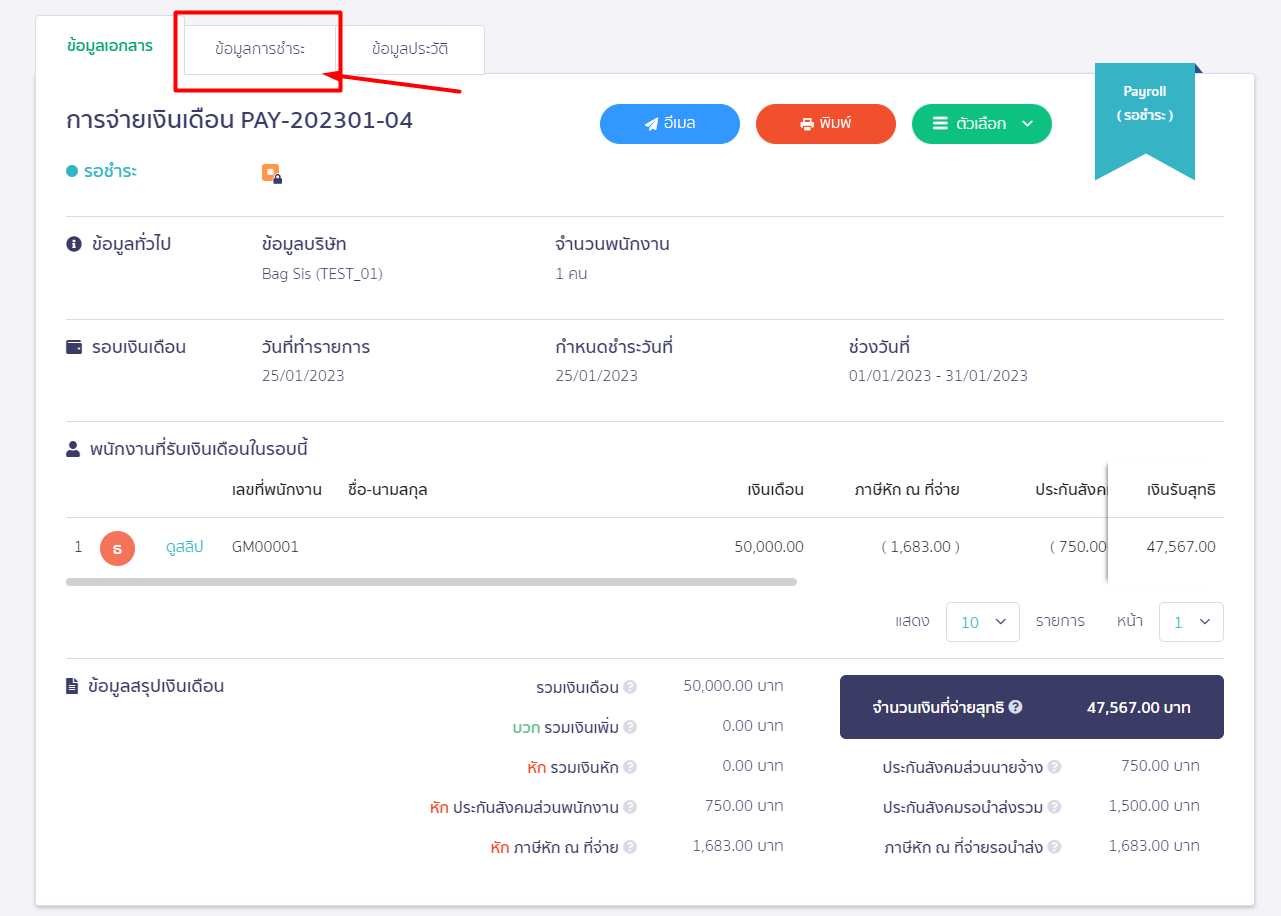Click help icon beside ประกันสังคมส่วนพนักงาน
The height and width of the screenshot is (916, 1281).
pyautogui.click(x=630, y=807)
